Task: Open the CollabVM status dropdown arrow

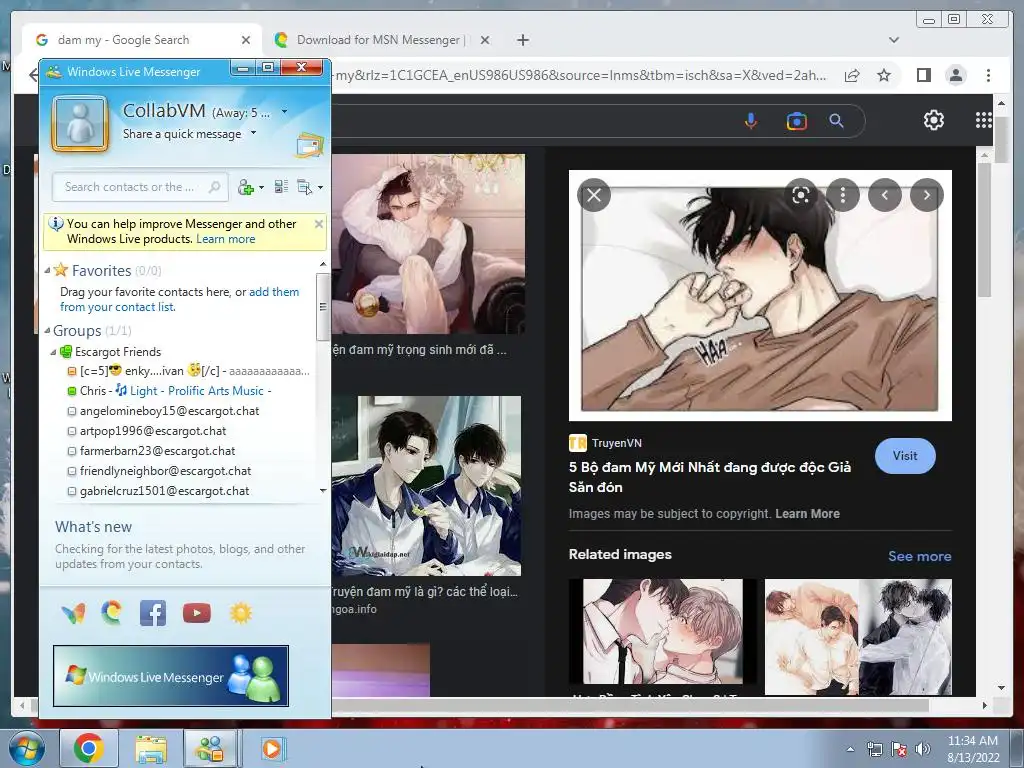Action: pos(284,112)
